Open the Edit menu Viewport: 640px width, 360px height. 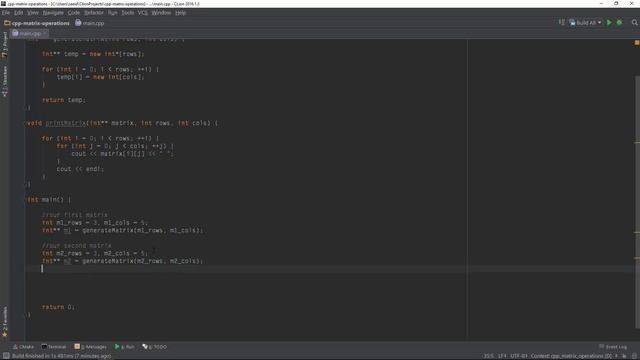click(x=18, y=13)
